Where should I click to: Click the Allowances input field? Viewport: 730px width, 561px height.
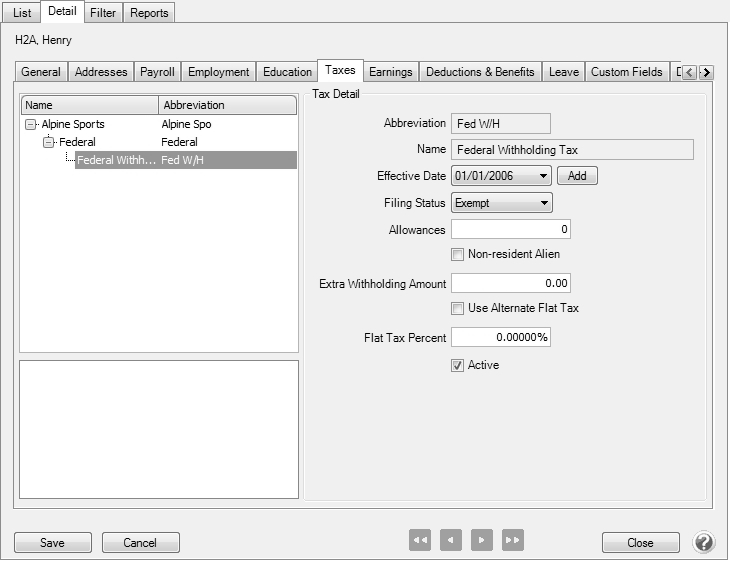point(510,230)
